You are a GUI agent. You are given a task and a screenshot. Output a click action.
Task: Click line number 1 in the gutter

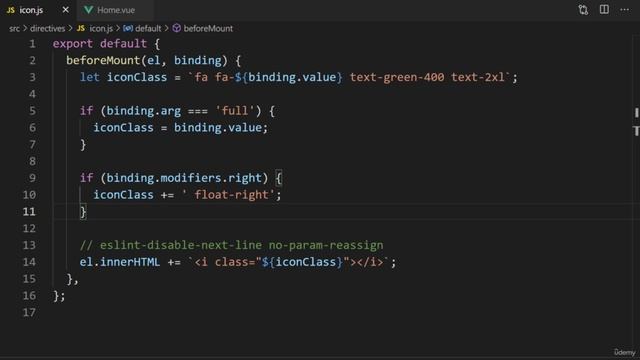(32, 44)
